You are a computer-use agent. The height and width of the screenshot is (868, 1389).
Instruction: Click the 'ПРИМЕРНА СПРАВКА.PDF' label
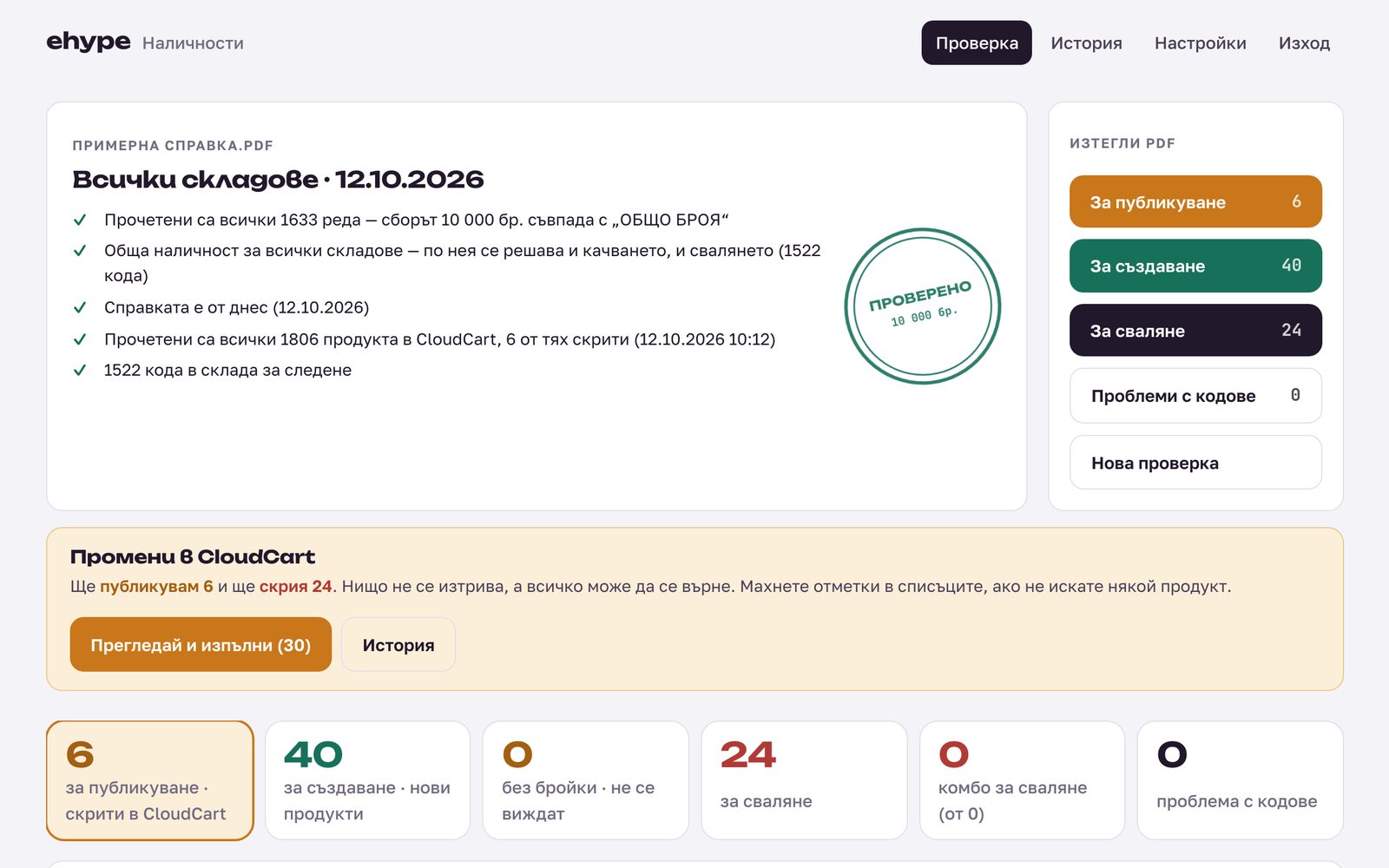point(173,145)
